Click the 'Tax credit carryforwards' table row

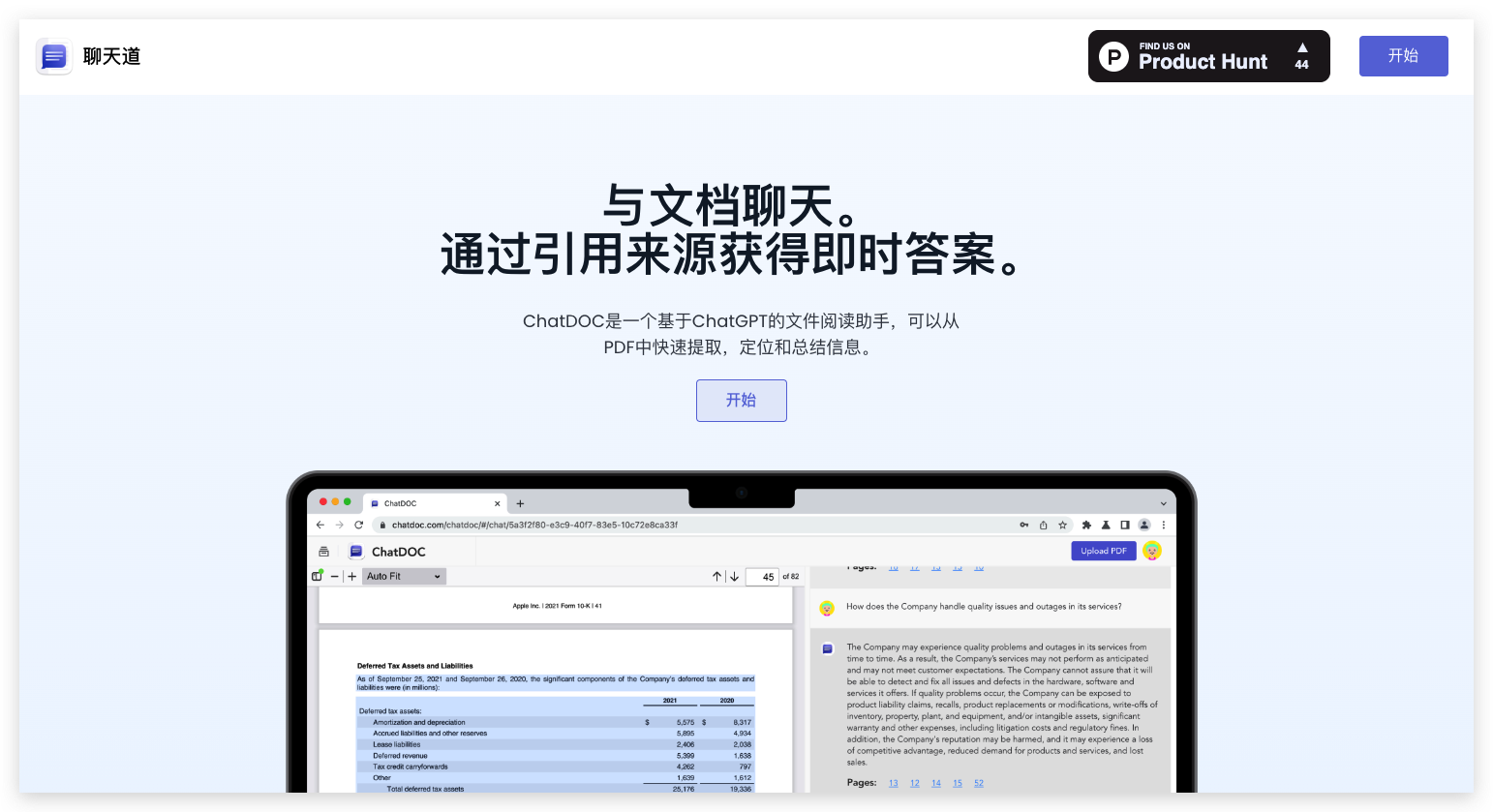pyautogui.click(x=555, y=767)
